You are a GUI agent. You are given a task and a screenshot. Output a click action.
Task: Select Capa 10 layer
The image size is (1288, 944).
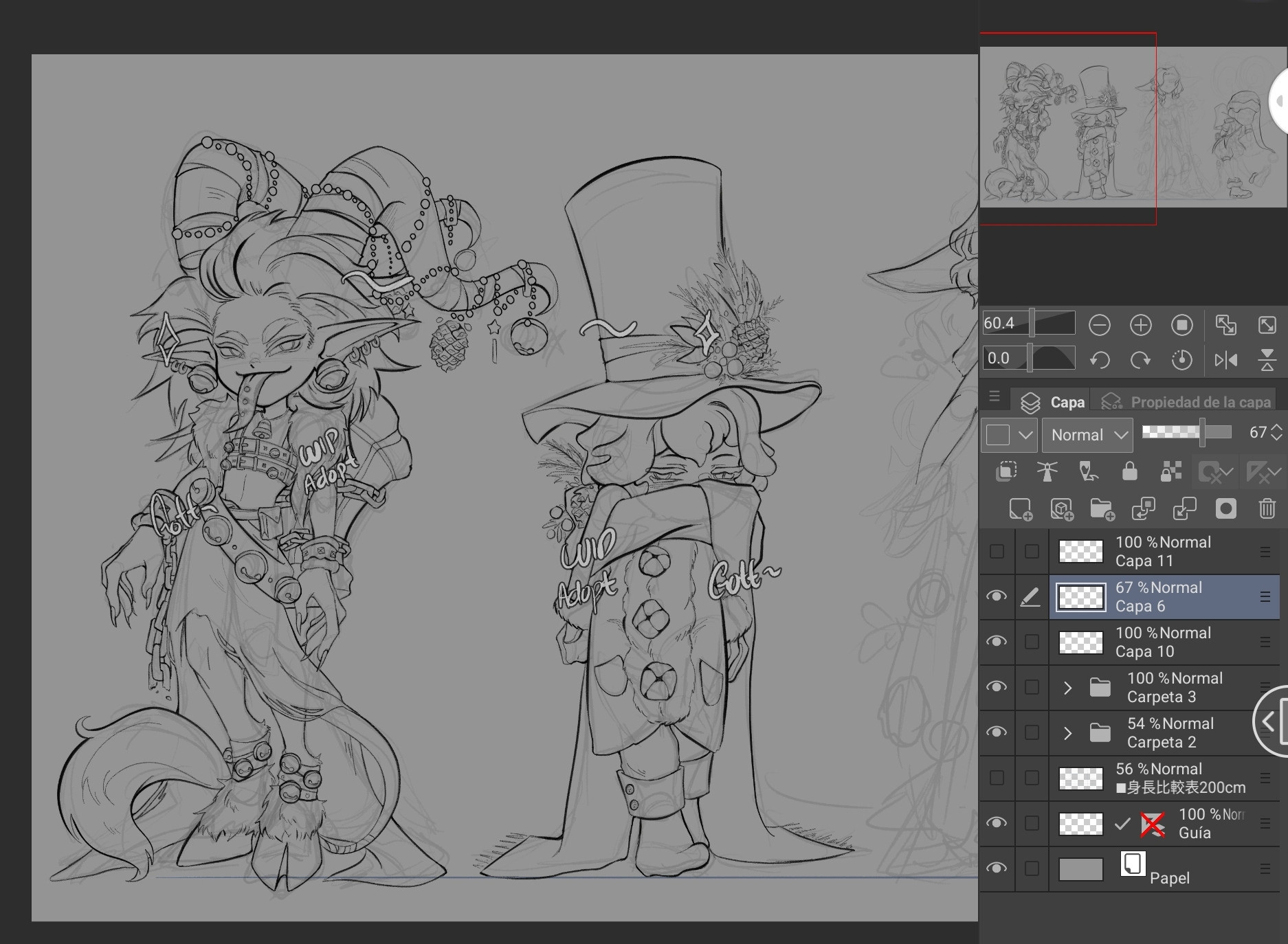point(1164,642)
